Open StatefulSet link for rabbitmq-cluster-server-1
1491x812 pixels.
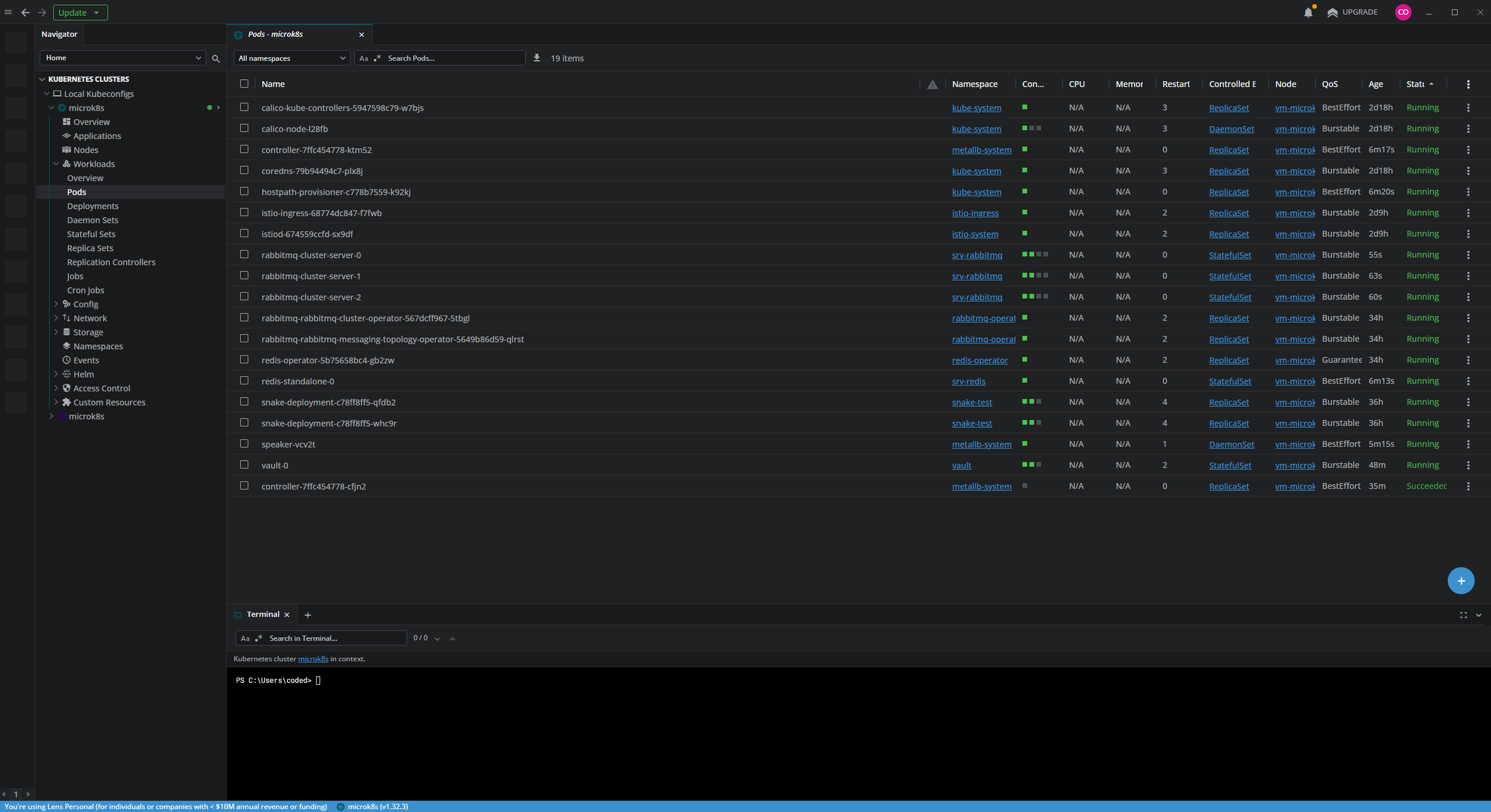click(x=1230, y=276)
